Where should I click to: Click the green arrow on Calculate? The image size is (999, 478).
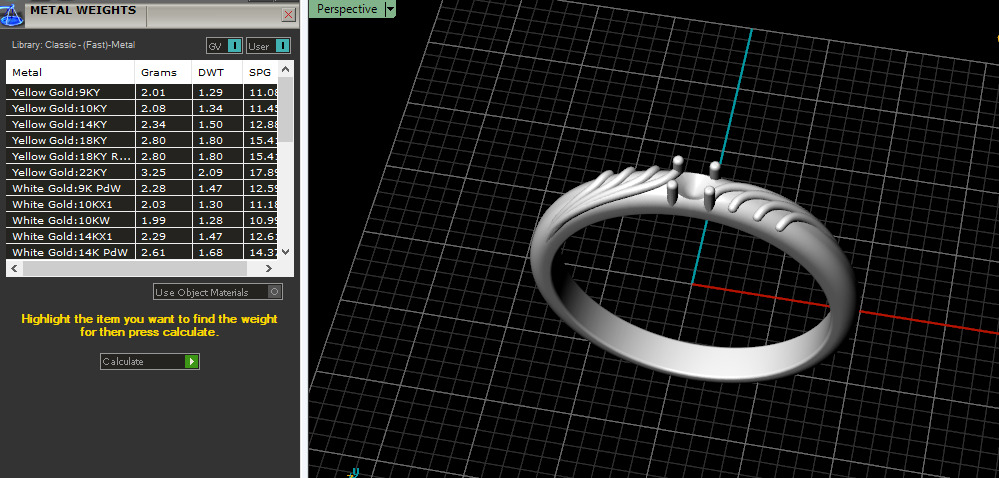[192, 361]
